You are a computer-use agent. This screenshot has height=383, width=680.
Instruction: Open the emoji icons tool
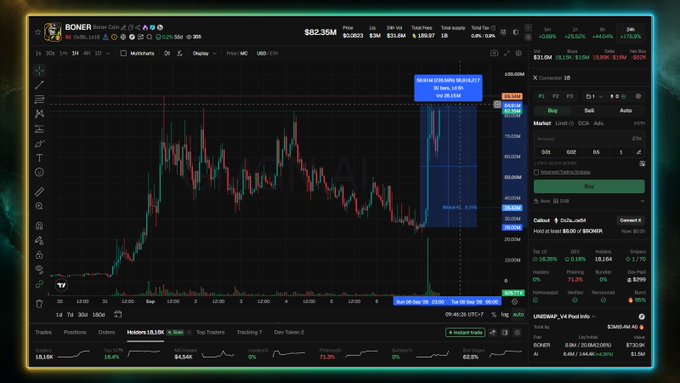(x=39, y=172)
